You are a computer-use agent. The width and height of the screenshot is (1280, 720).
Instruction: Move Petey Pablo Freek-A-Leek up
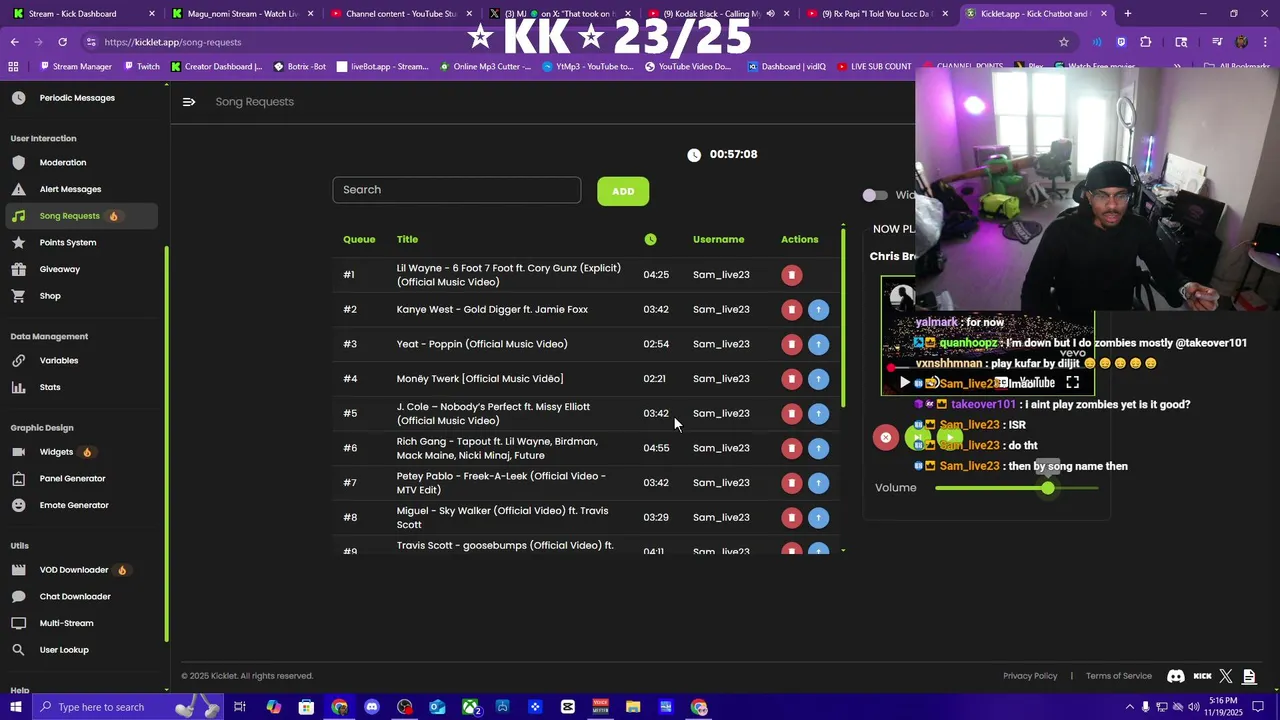pos(818,483)
